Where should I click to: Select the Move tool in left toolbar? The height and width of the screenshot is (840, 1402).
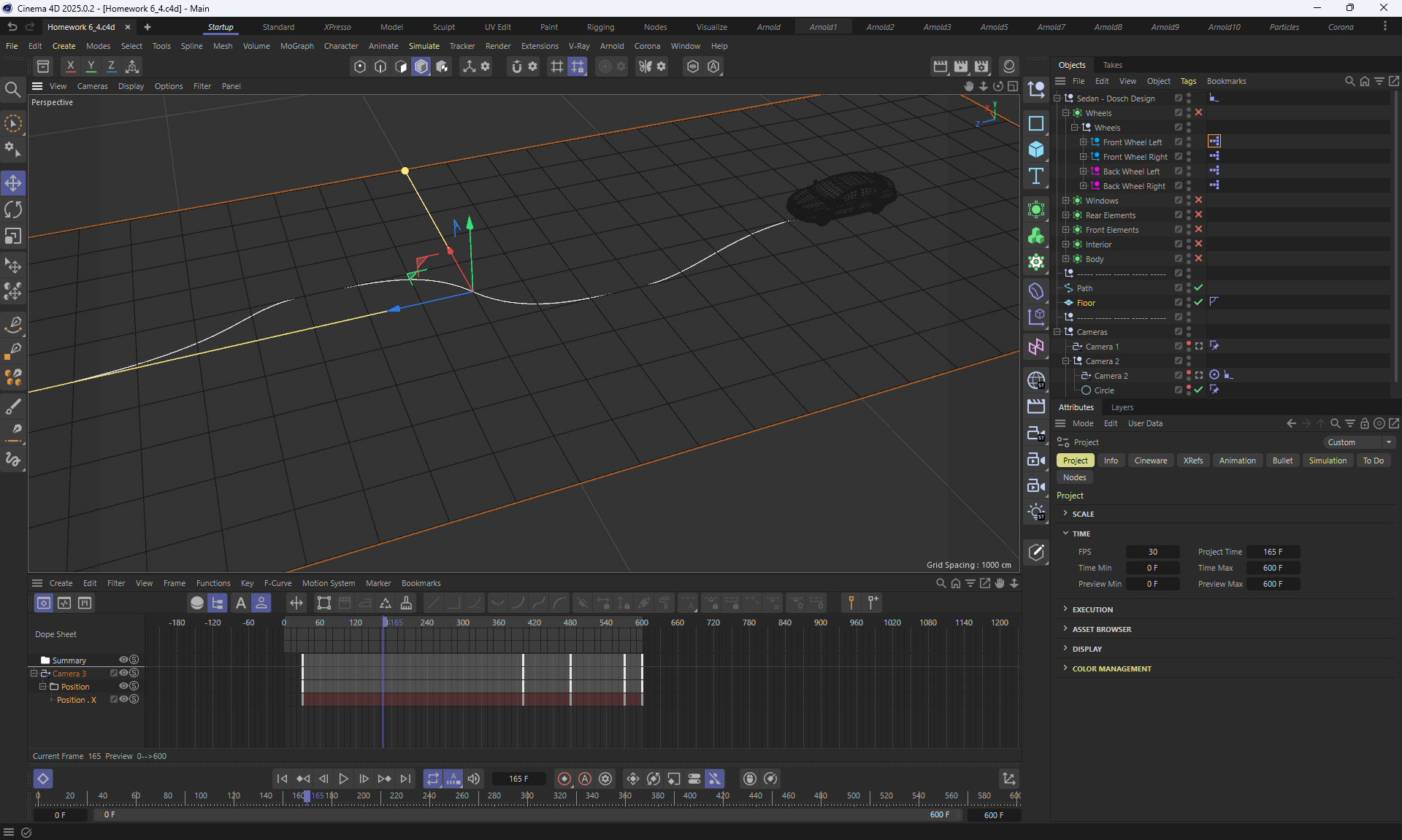(13, 182)
